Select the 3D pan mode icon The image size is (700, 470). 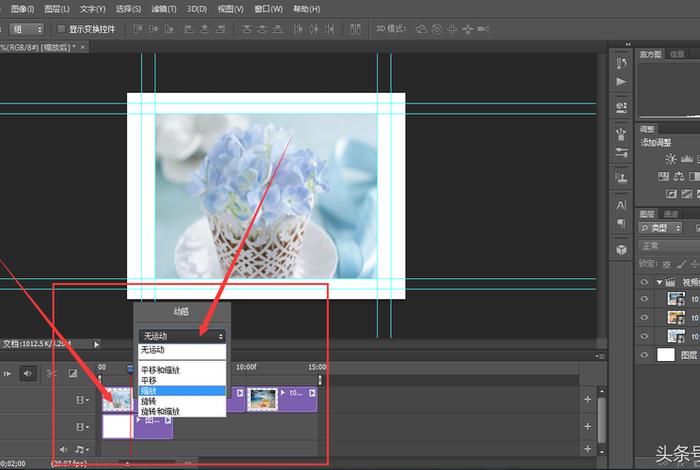[x=452, y=29]
